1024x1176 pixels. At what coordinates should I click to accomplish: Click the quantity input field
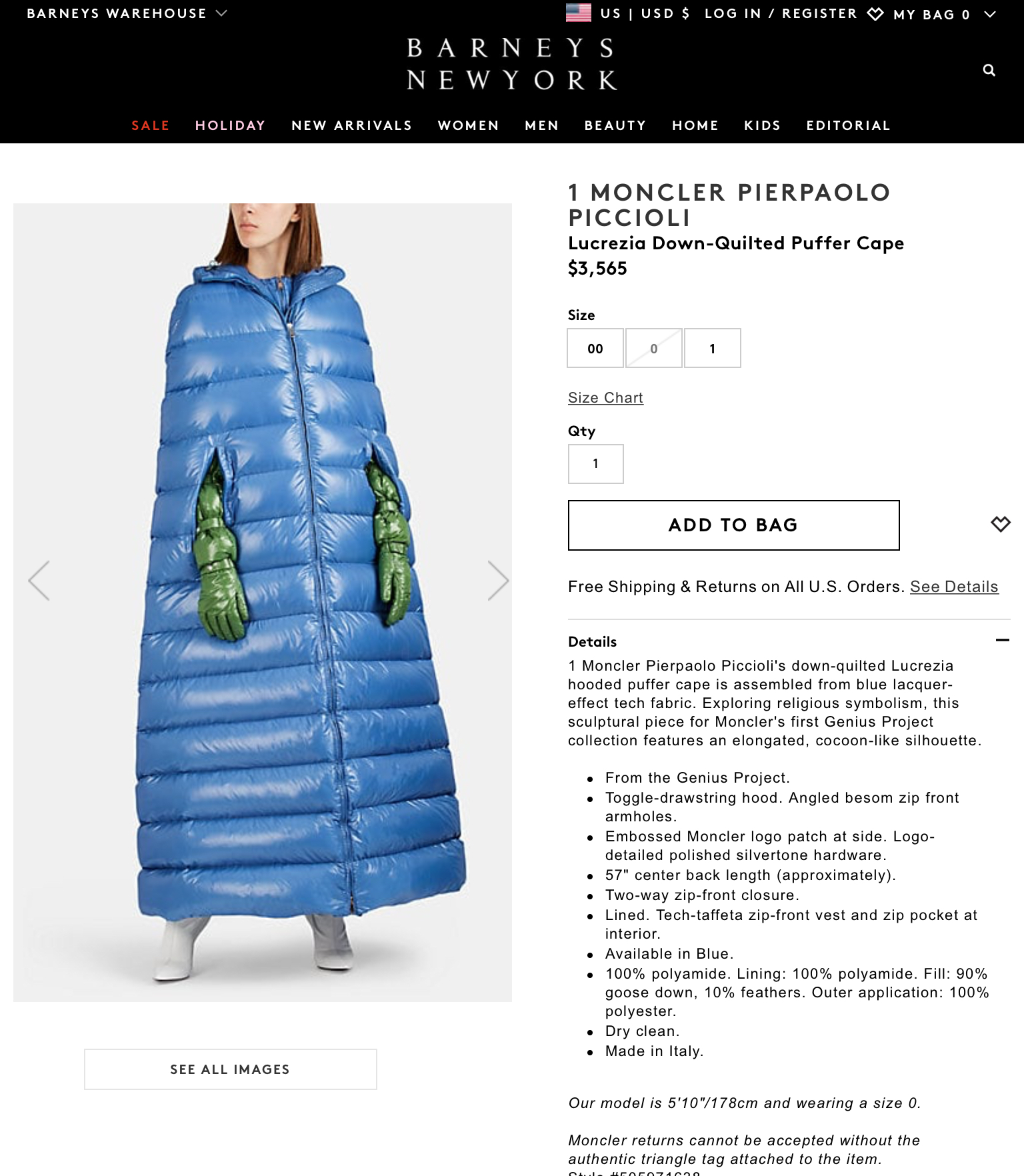click(x=595, y=464)
